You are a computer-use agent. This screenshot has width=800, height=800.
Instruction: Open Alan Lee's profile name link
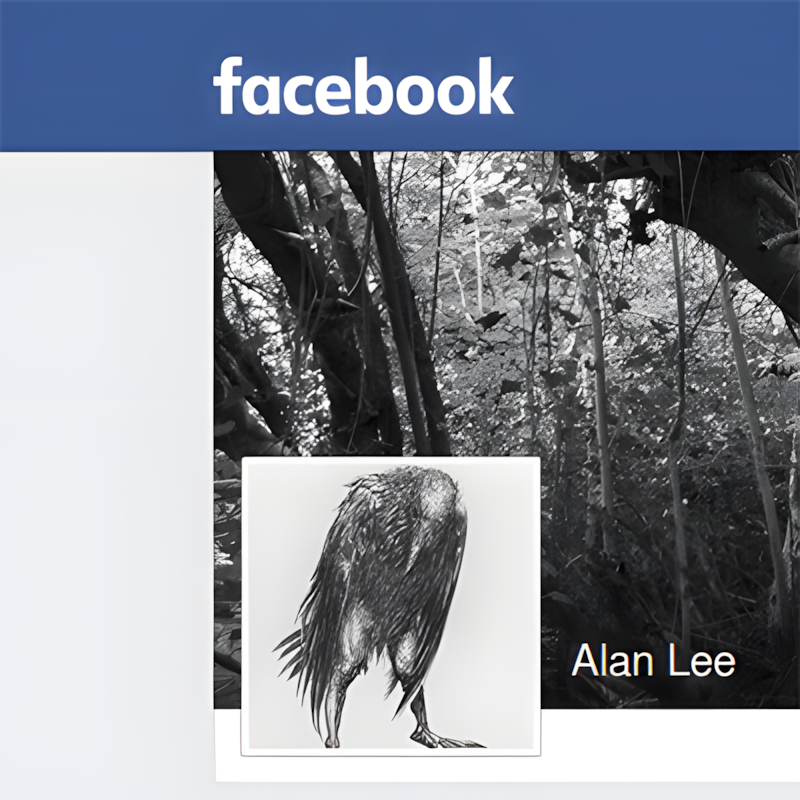click(x=653, y=661)
